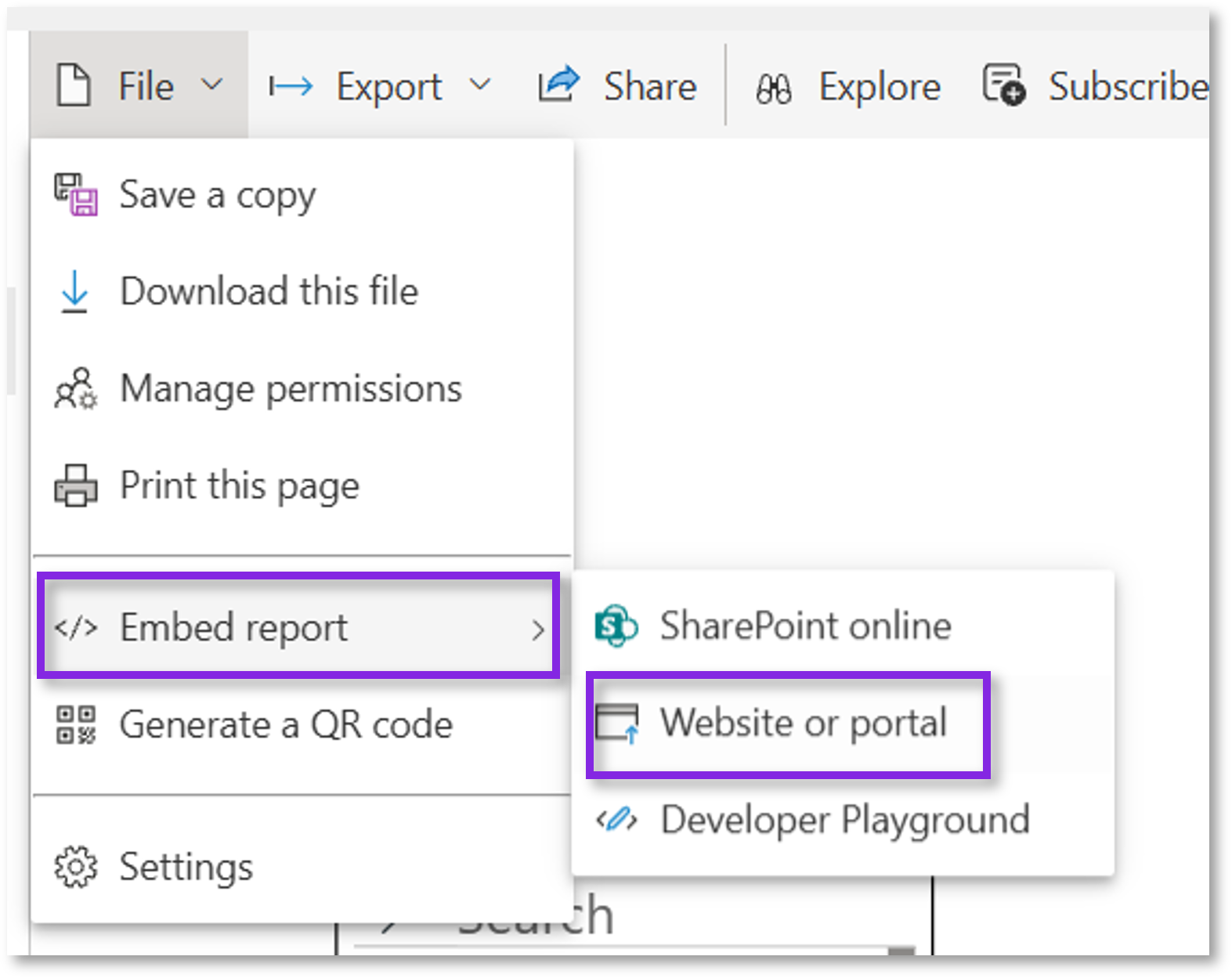Click the Export arrow icon
The image size is (1232, 978).
point(291,86)
